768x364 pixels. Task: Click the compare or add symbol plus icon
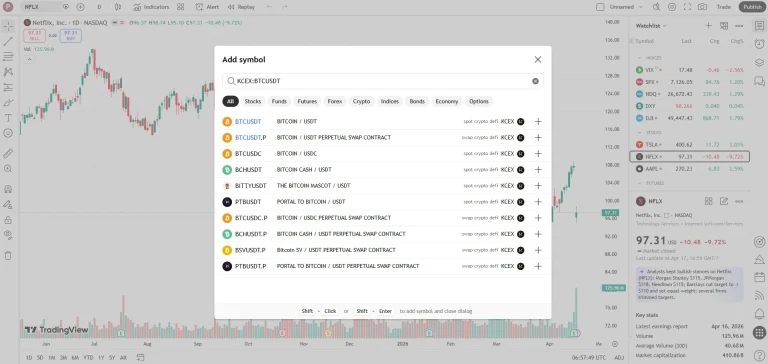point(80,7)
